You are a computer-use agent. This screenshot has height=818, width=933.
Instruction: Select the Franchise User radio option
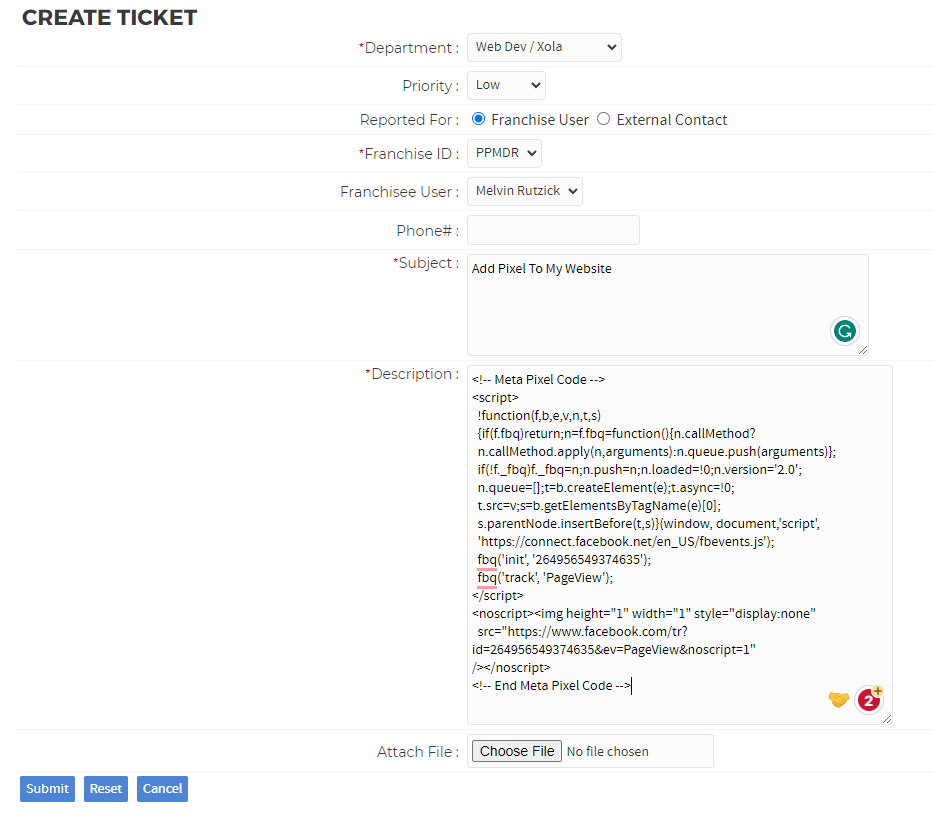(x=479, y=119)
